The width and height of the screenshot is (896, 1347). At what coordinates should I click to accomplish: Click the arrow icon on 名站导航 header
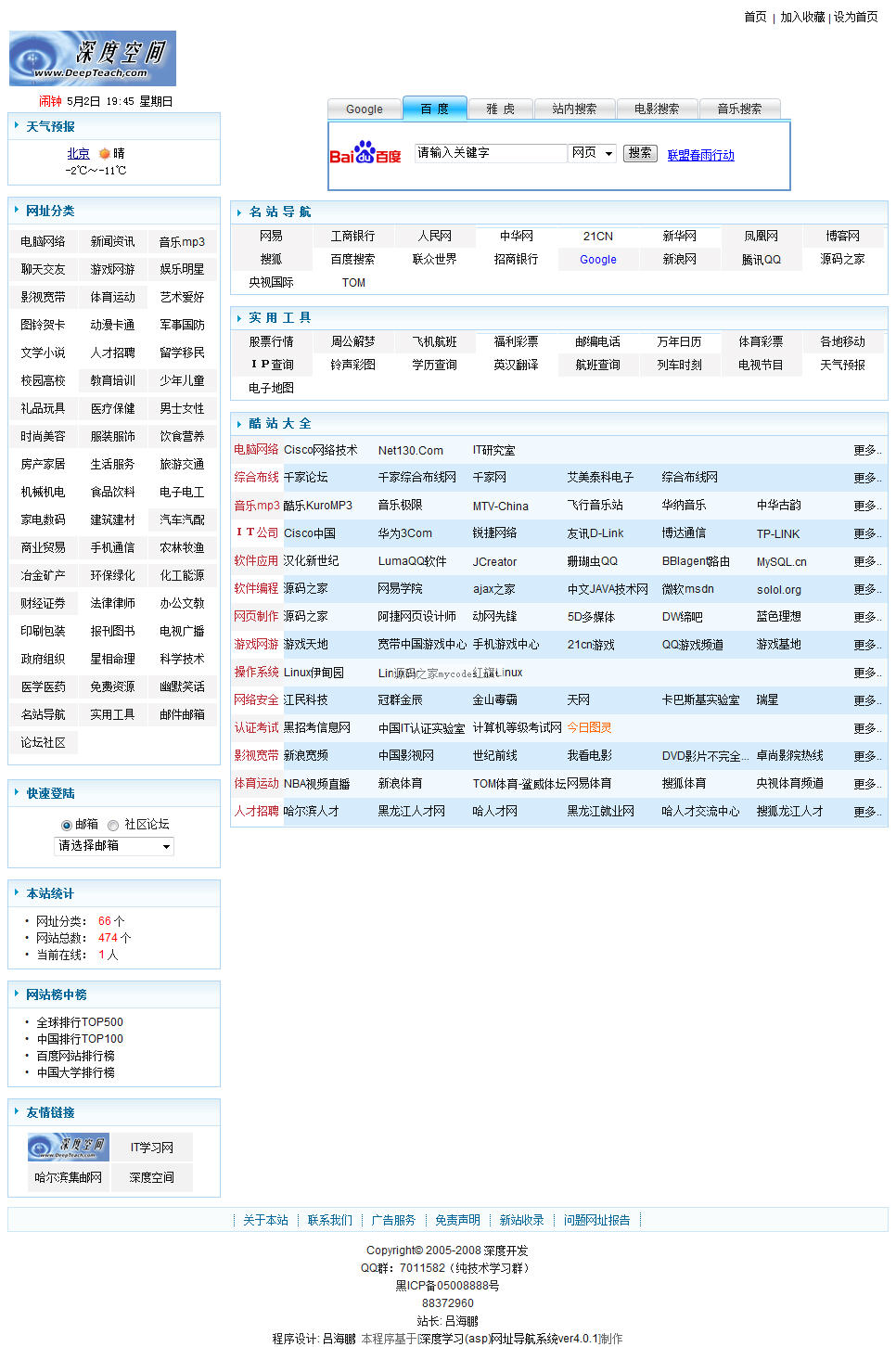point(239,212)
